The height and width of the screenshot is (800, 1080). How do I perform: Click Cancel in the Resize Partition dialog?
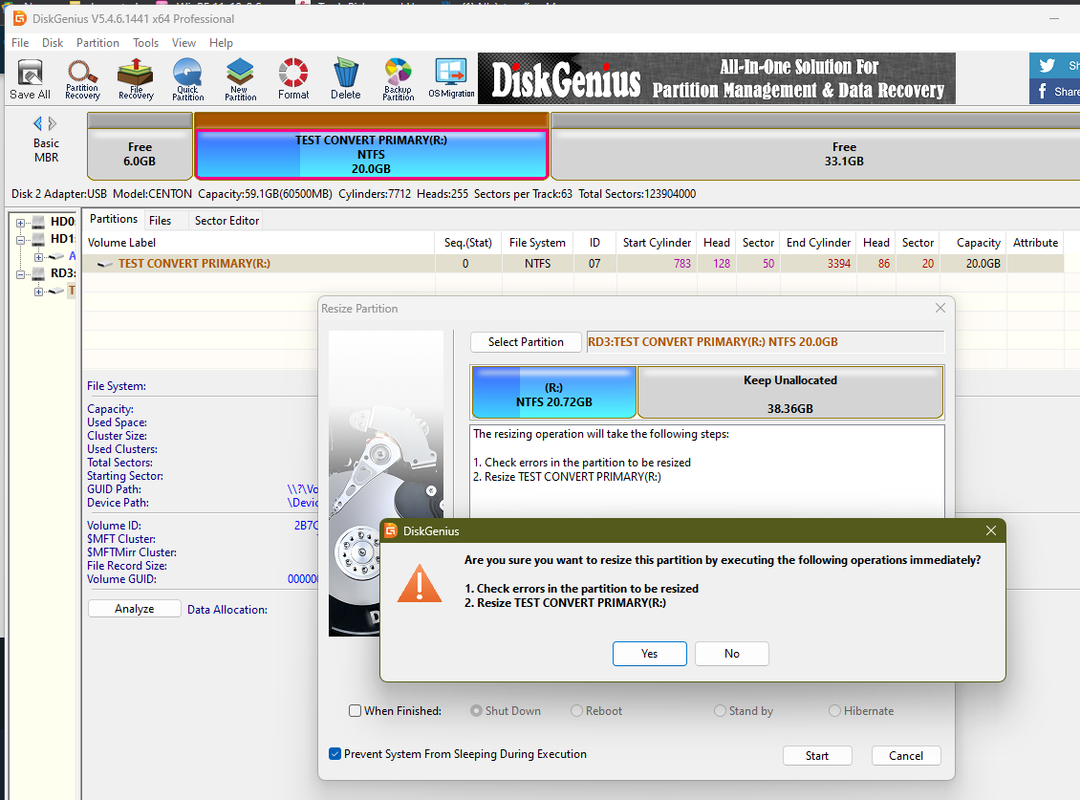tap(906, 755)
